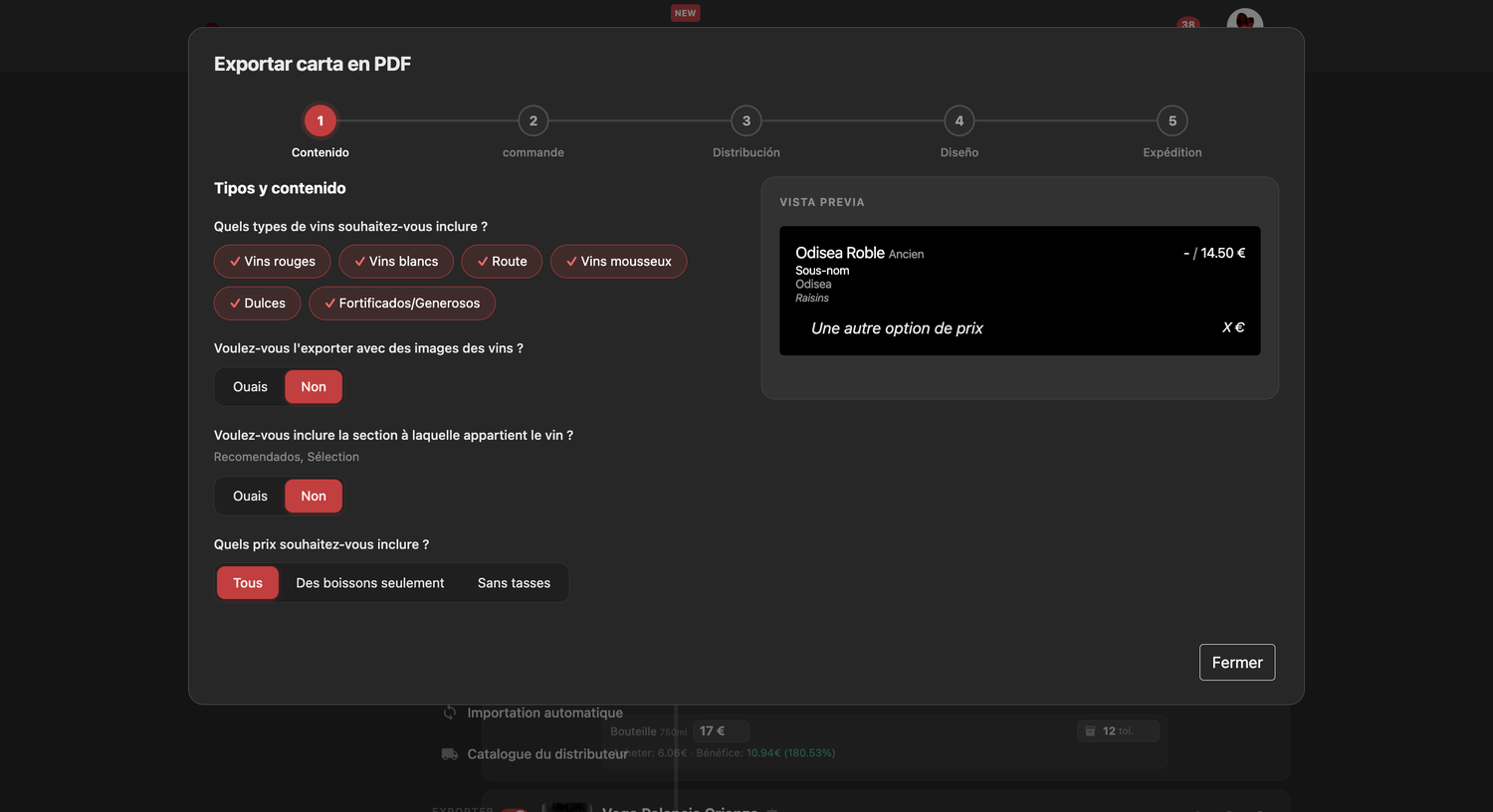Click the user avatar behind the dialog
The width and height of the screenshot is (1493, 812).
coord(1244,19)
